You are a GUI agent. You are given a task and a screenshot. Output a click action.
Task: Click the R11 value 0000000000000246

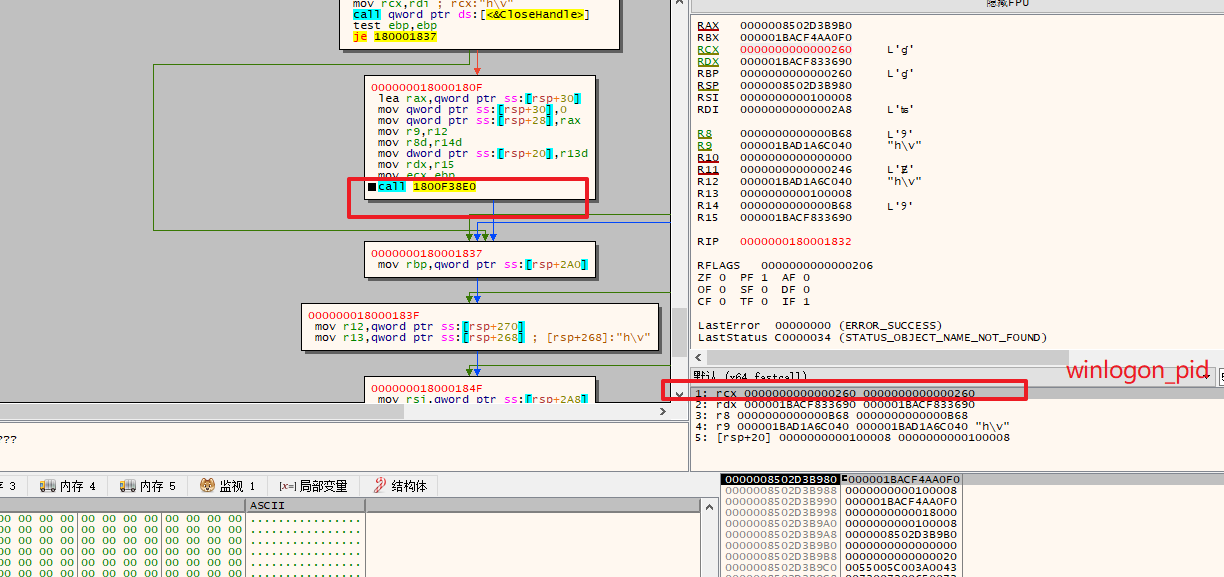click(x=796, y=169)
